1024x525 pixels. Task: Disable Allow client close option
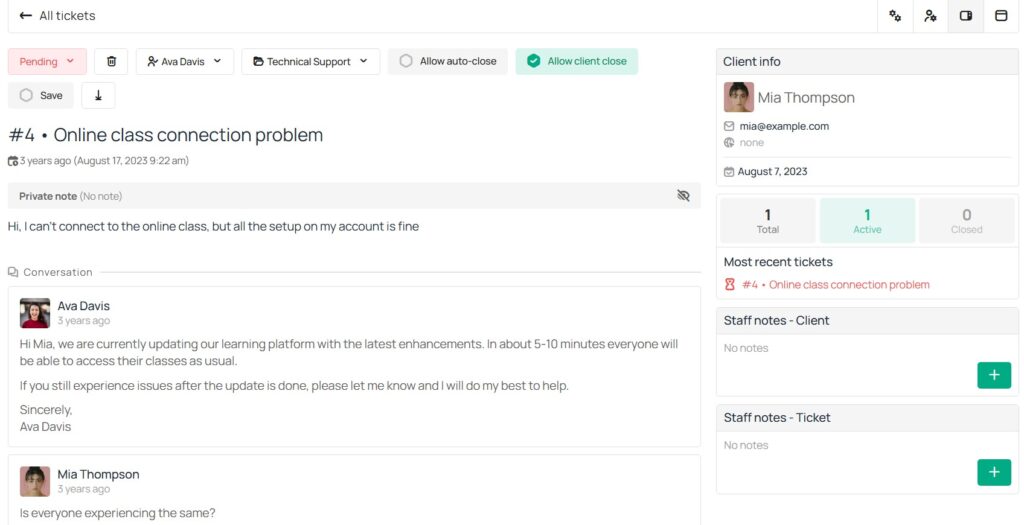click(576, 62)
